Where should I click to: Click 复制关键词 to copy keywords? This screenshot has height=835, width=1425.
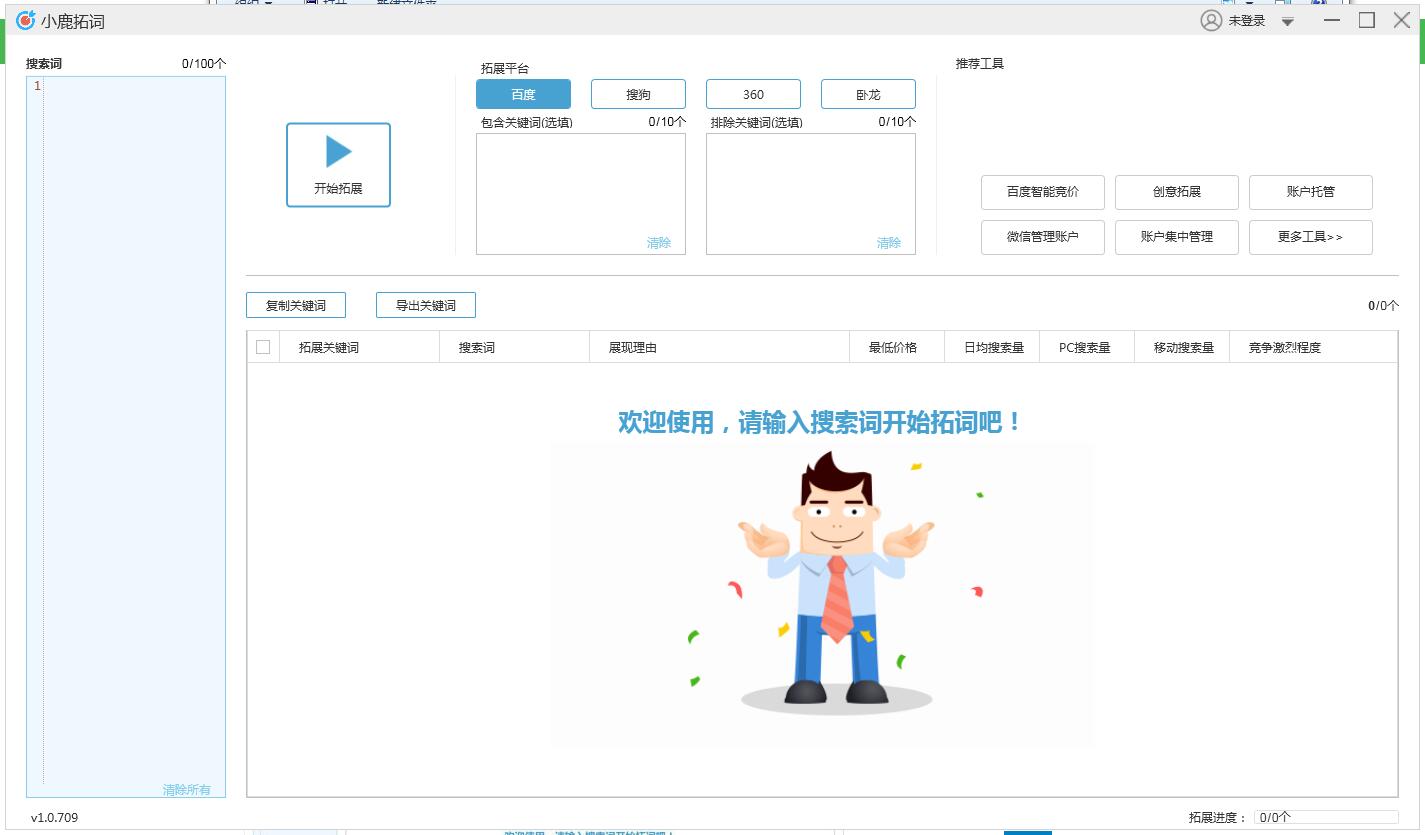pyautogui.click(x=295, y=305)
